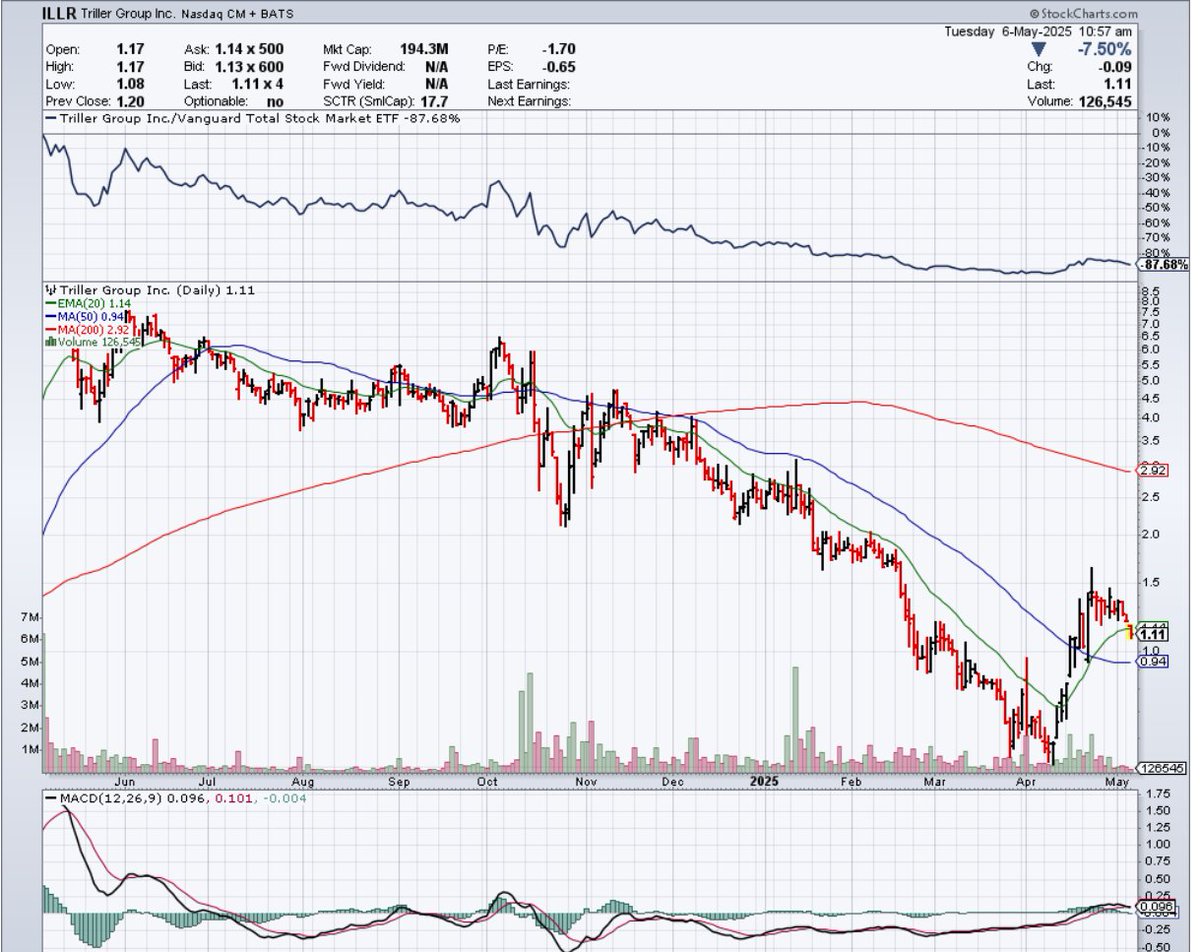Click the May month marker on the time axis
This screenshot has height=952, width=1200.
pos(1118,783)
